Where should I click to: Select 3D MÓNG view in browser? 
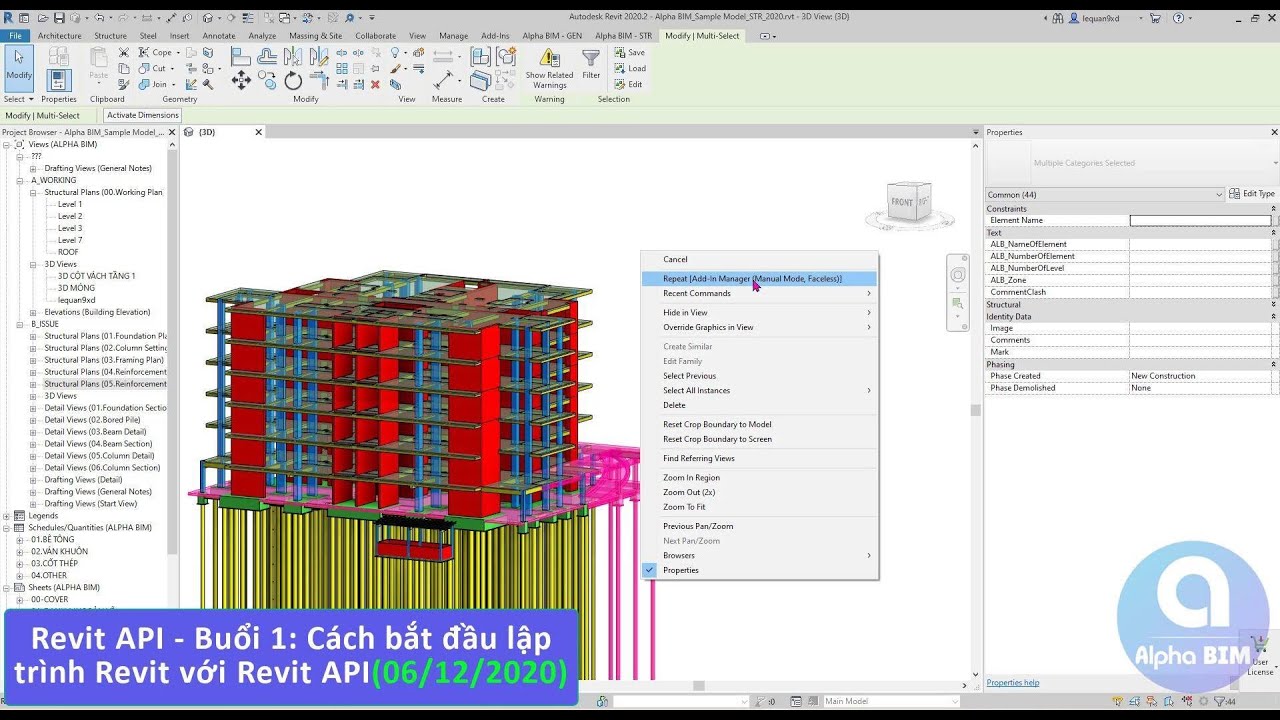point(76,288)
